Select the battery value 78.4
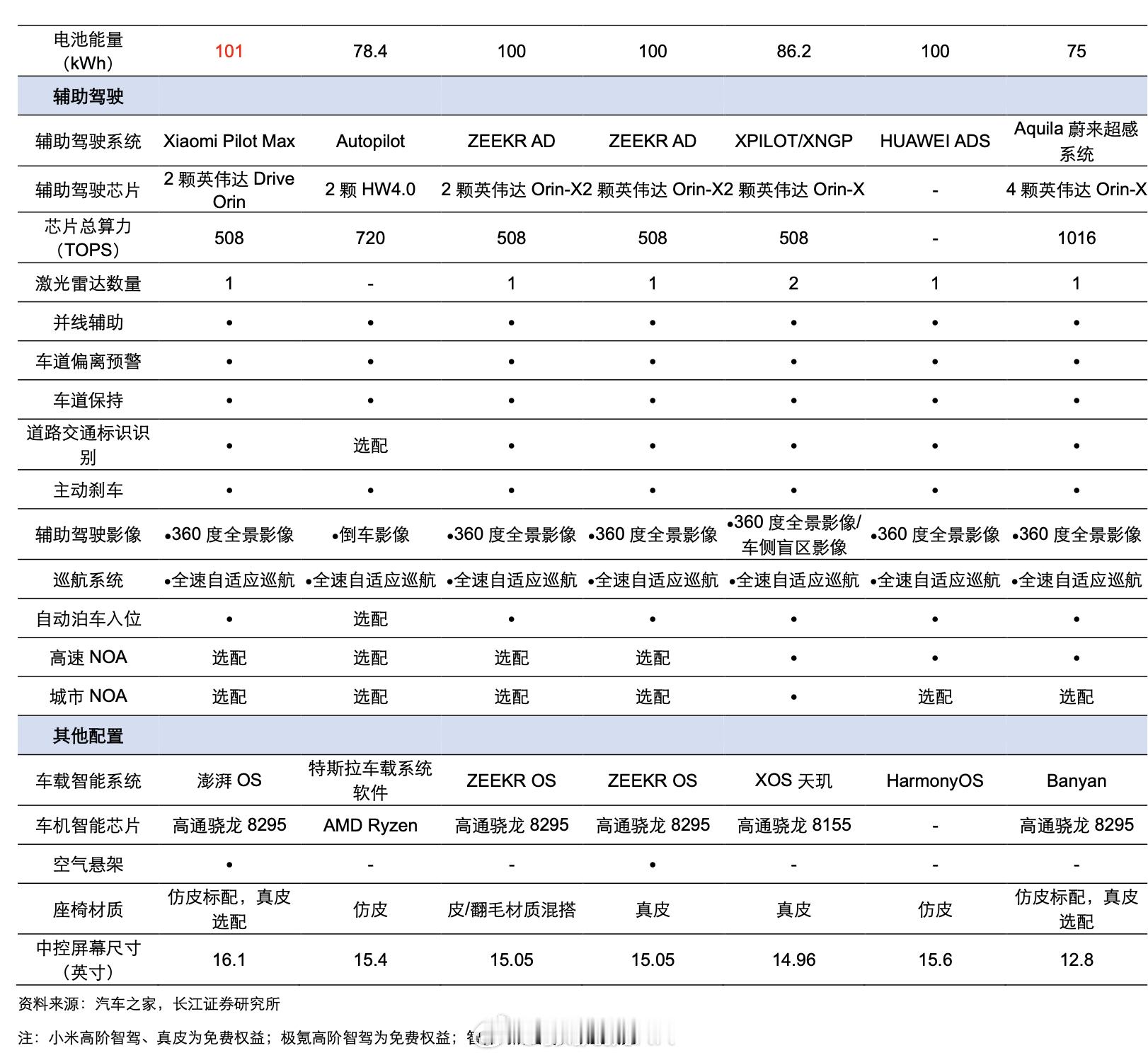The image size is (1148, 1060). tap(370, 51)
